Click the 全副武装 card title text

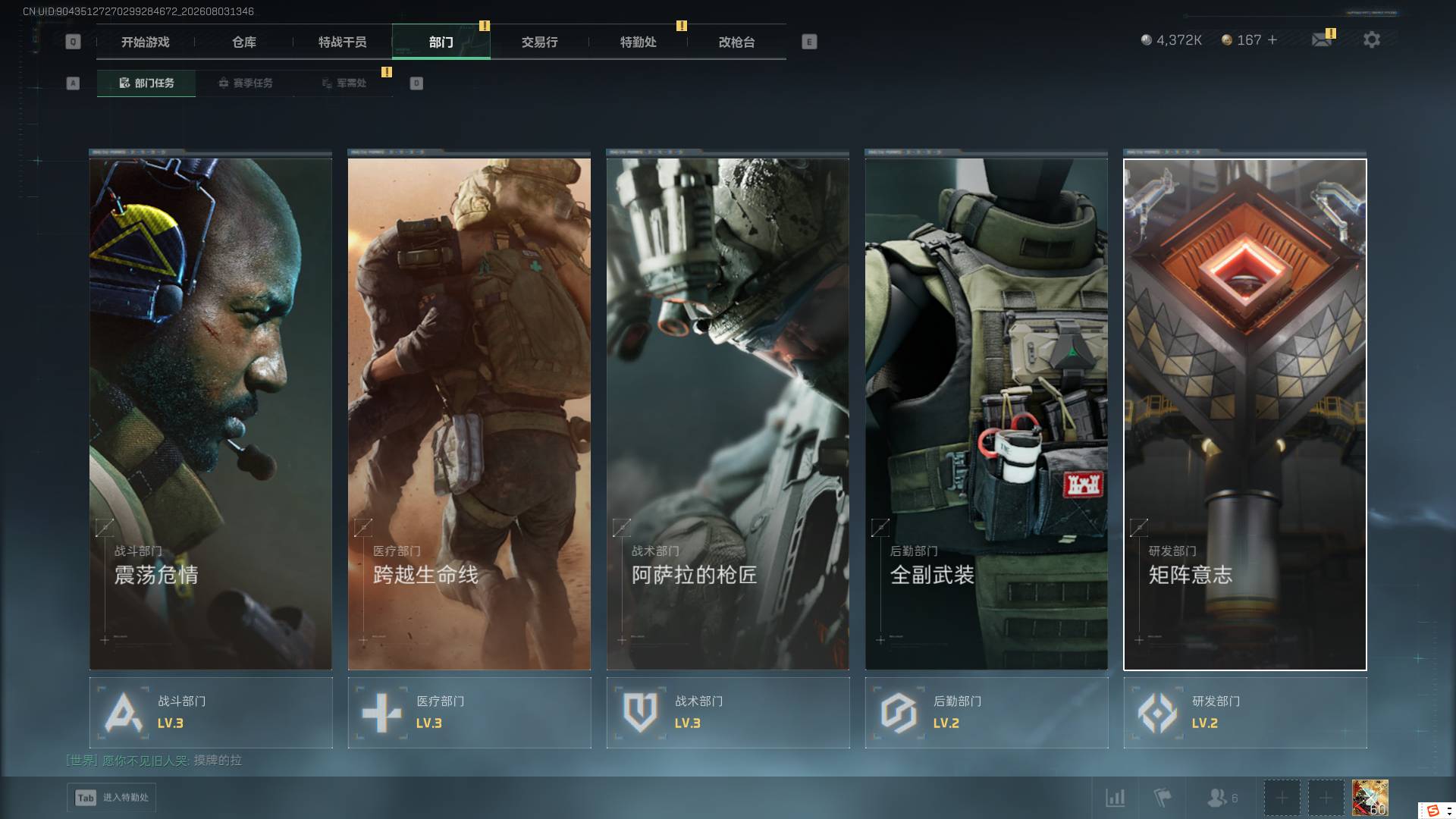[x=932, y=575]
